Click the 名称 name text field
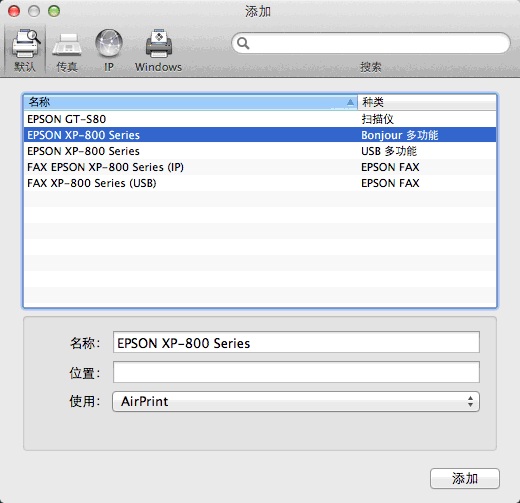This screenshot has height=503, width=520. pos(296,342)
